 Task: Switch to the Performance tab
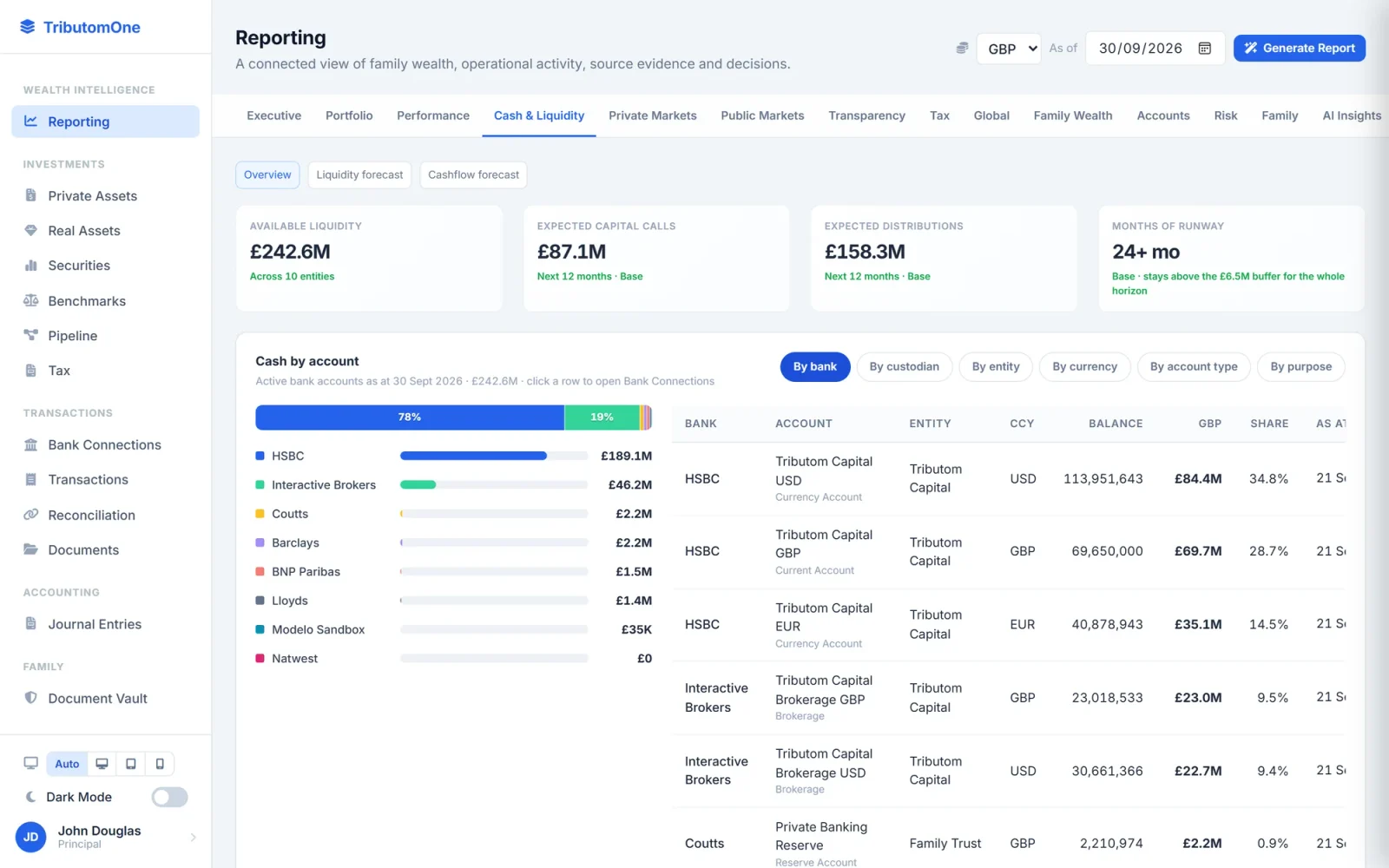(433, 115)
